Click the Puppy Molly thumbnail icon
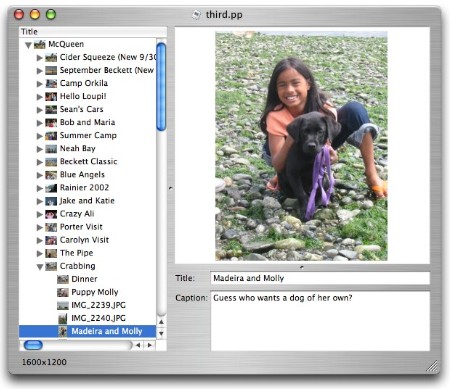The height and width of the screenshot is (389, 450). point(63,293)
